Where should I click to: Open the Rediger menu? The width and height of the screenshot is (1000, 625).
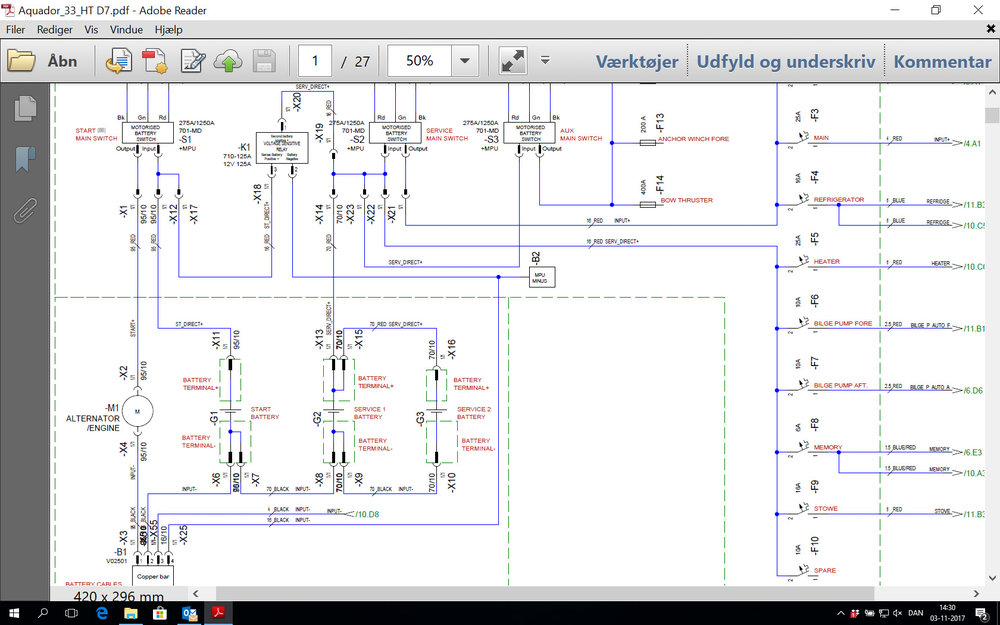(x=55, y=29)
